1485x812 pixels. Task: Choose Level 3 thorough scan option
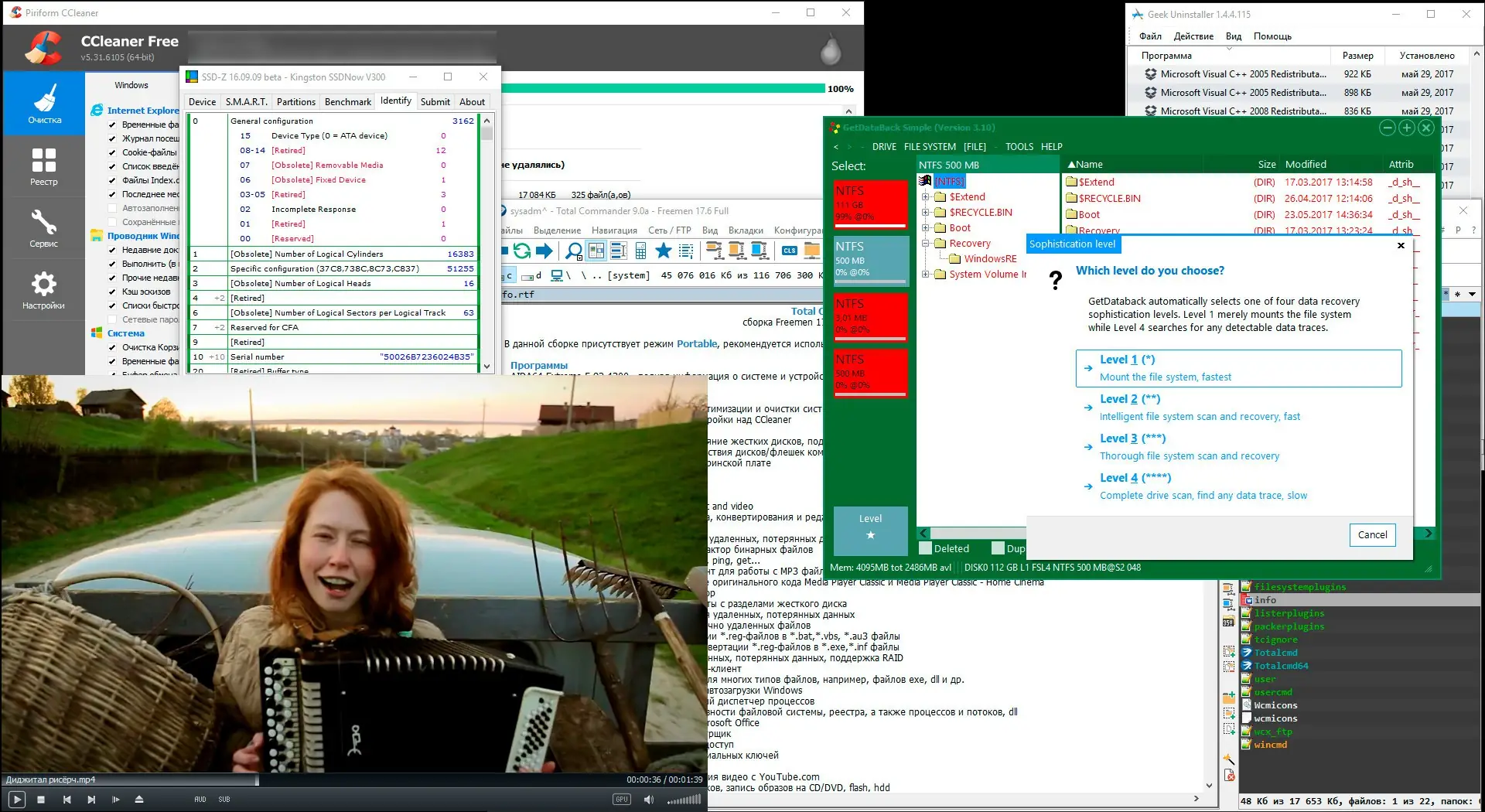pyautogui.click(x=1238, y=447)
